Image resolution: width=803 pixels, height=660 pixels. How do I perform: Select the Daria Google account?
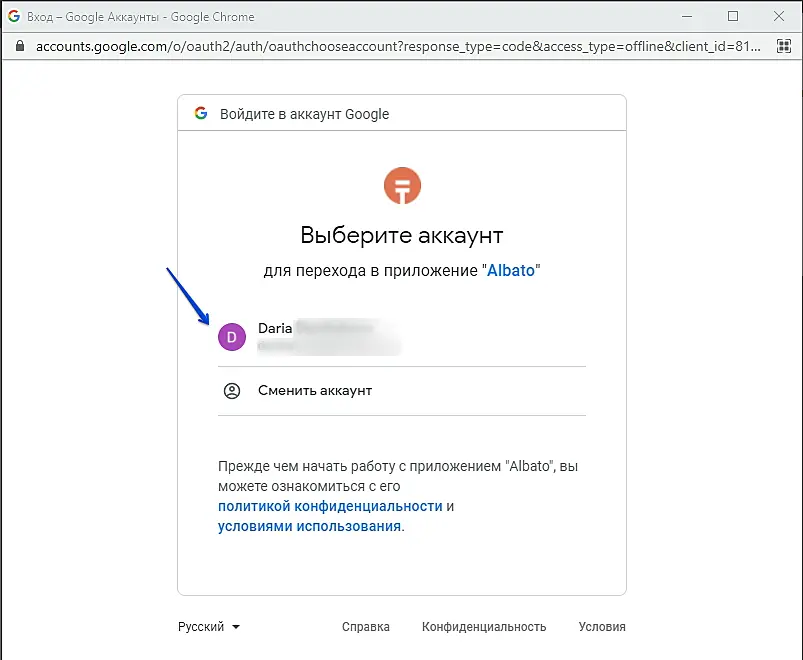point(402,337)
